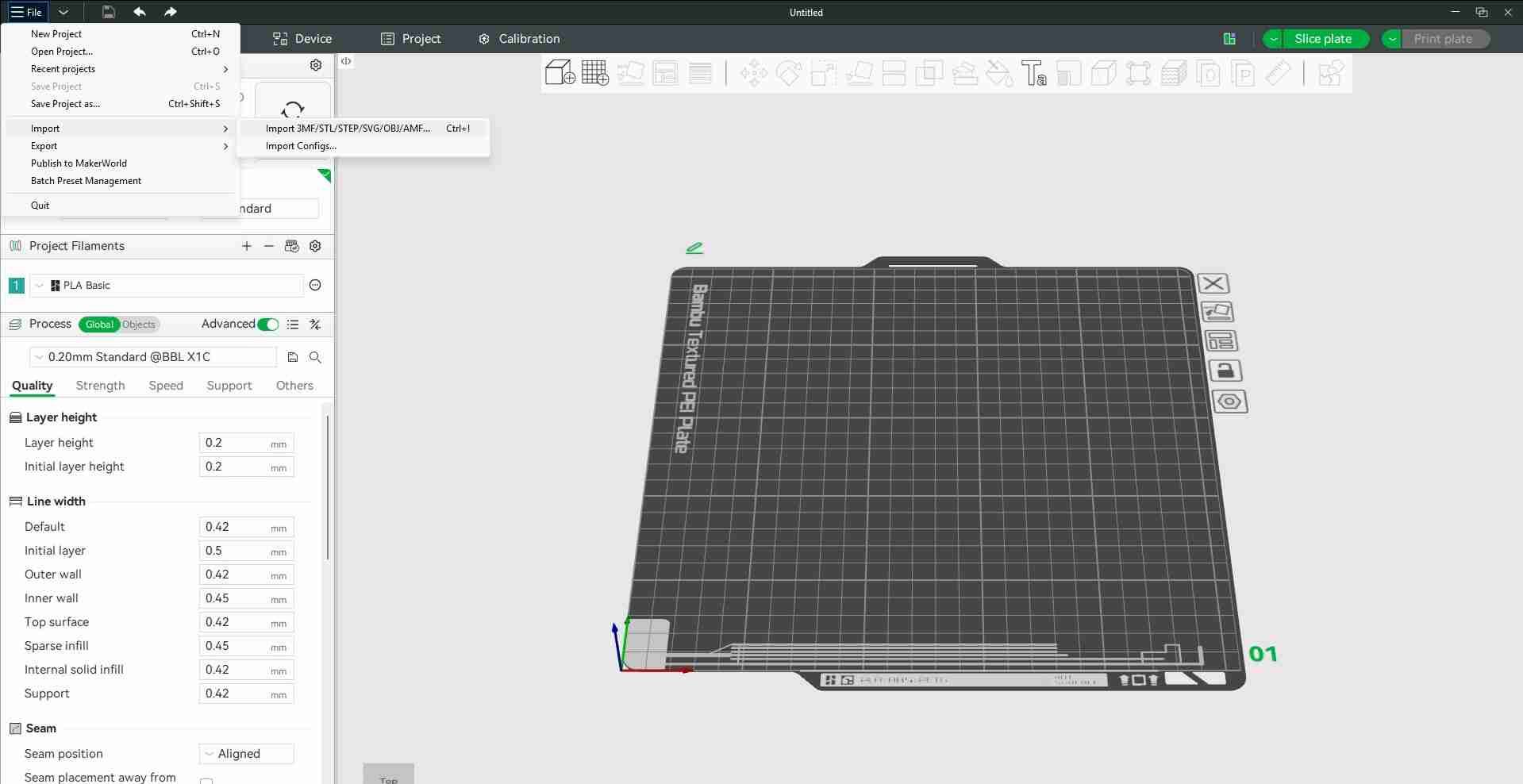
Task: Open the Calibration tab button
Action: pyautogui.click(x=519, y=39)
